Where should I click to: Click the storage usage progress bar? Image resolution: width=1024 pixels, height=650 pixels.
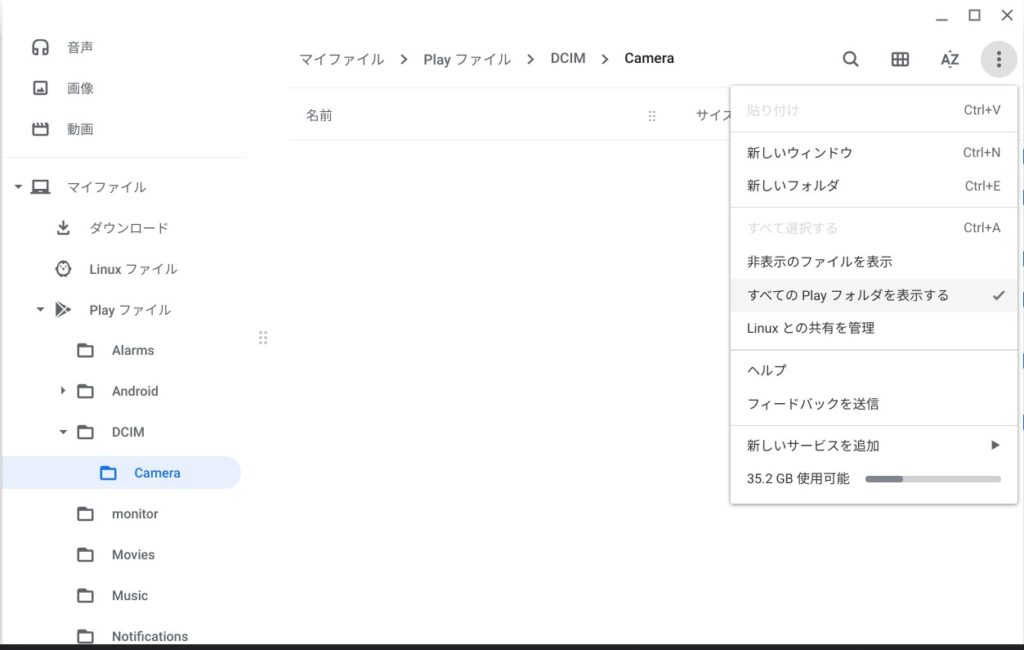(933, 479)
